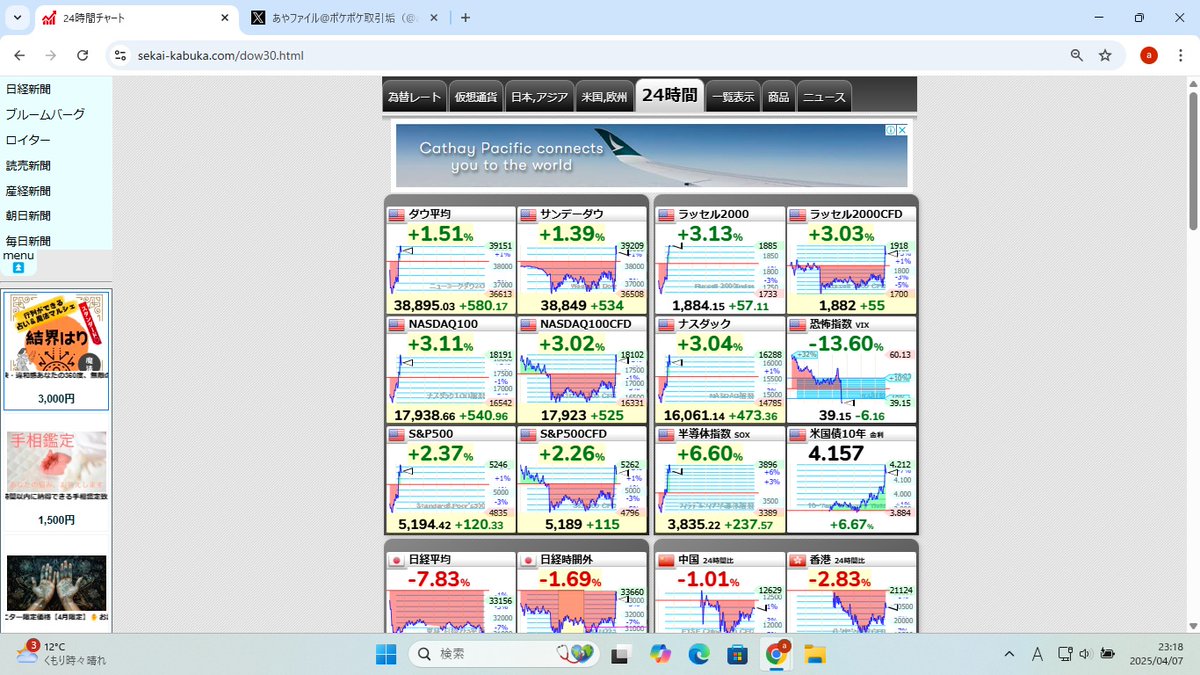
Task: Click the menu collapse arrow icon
Action: click(x=18, y=269)
